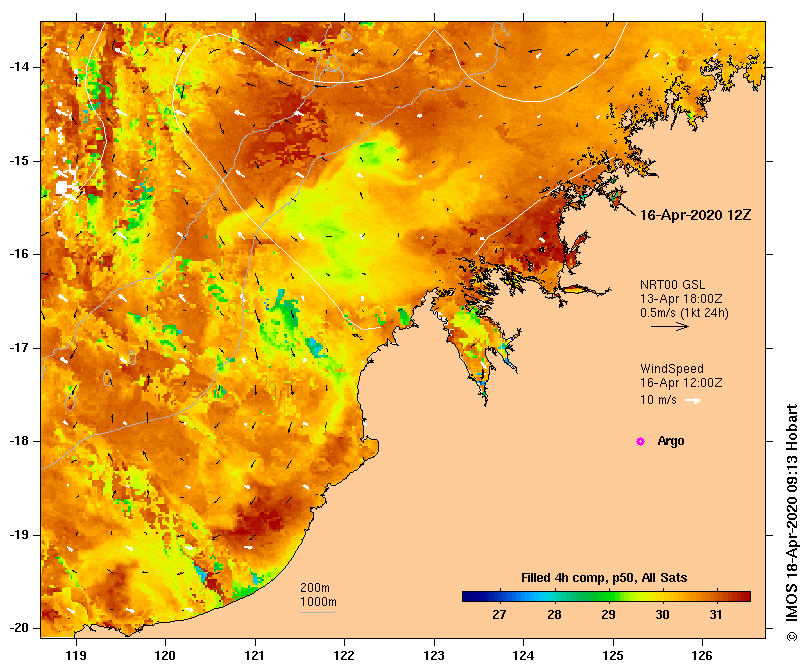Click the color bar value 27
This screenshot has height=672, width=809.
(499, 615)
